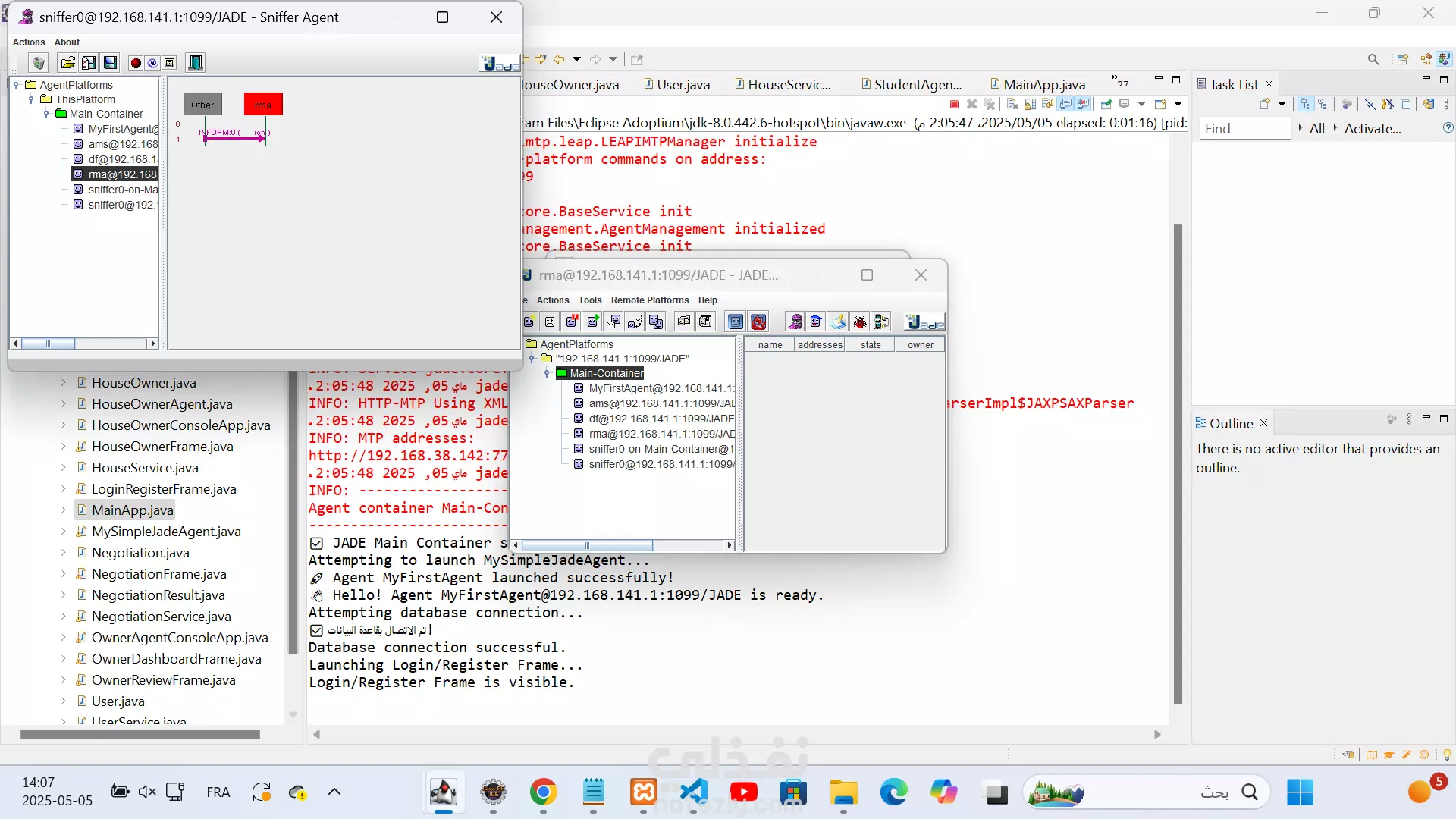Click the write message list icon in Sniffer
Image resolution: width=1456 pixels, height=819 pixels.
coord(89,63)
